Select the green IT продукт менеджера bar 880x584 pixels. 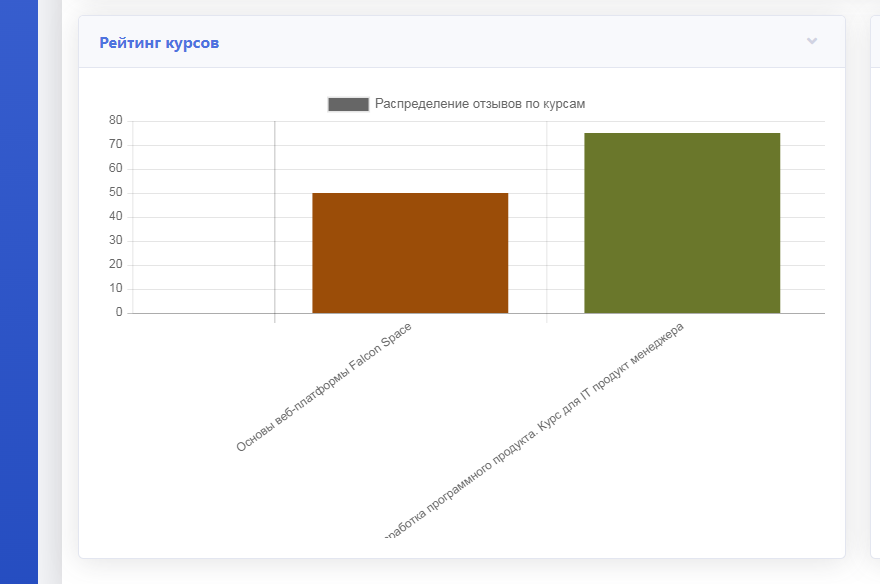tap(682, 223)
